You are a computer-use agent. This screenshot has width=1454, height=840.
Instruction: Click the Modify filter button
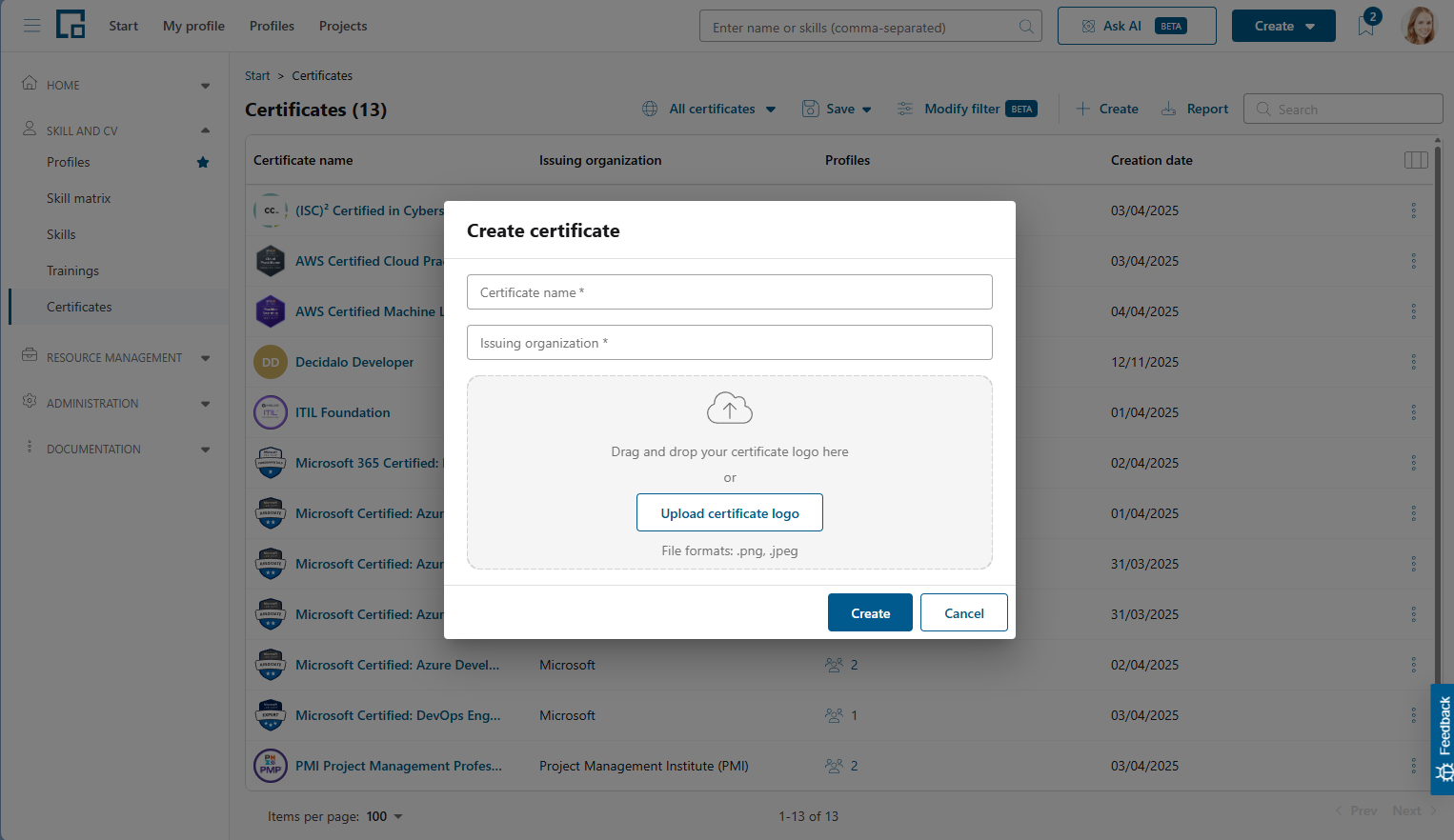pos(966,110)
